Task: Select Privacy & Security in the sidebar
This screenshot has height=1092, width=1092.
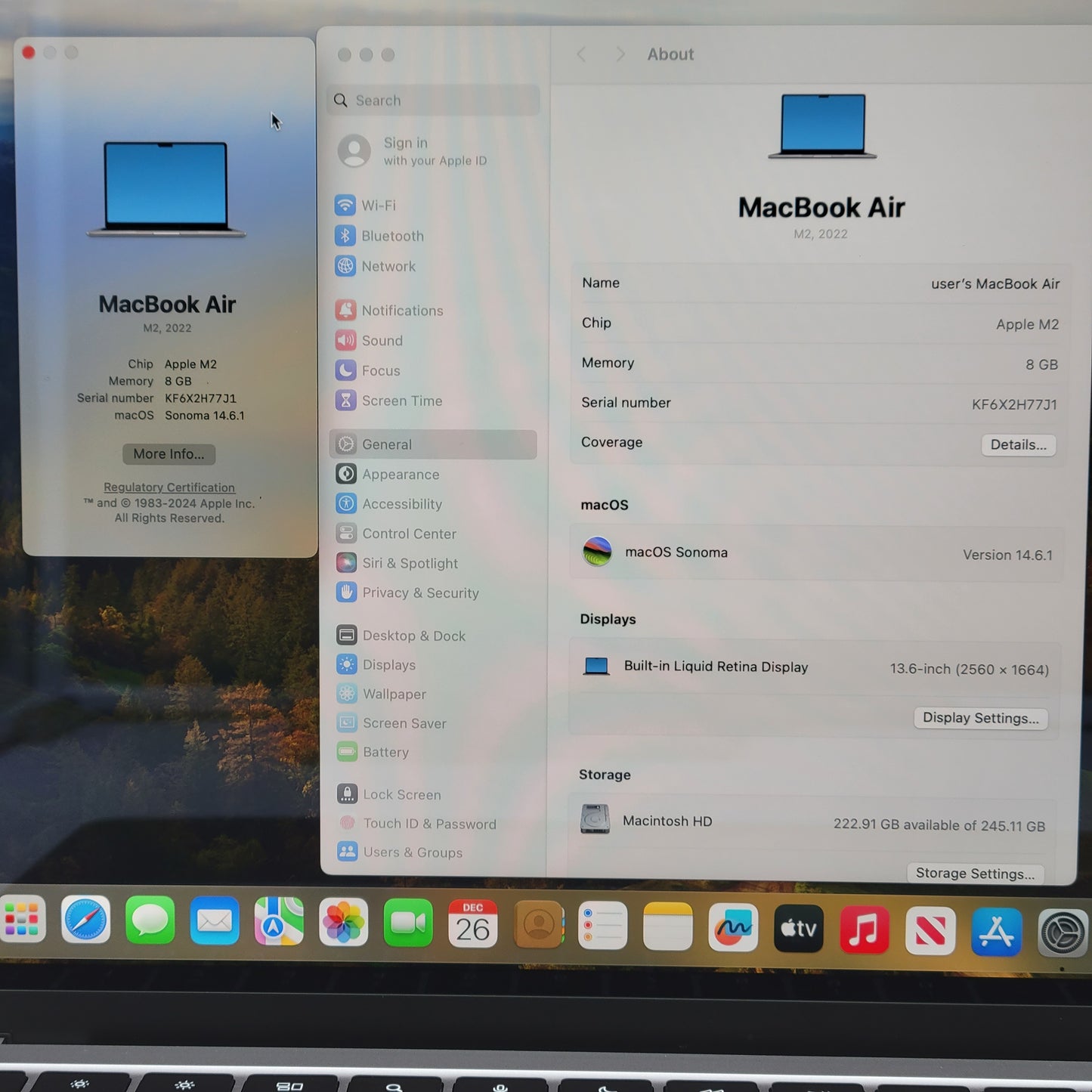Action: (x=420, y=592)
